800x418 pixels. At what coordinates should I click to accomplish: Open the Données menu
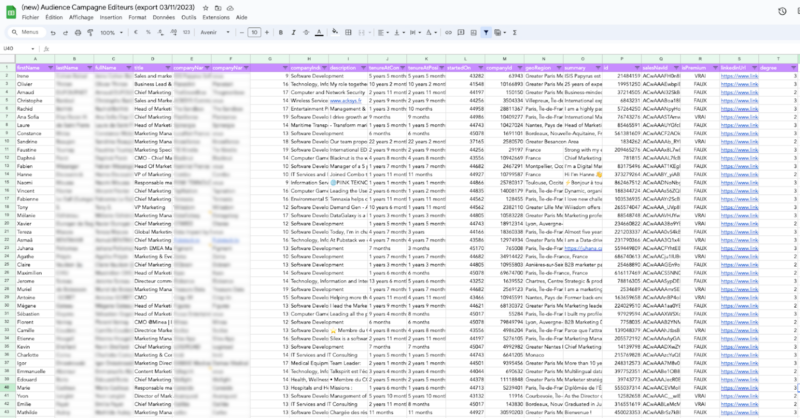click(x=164, y=17)
